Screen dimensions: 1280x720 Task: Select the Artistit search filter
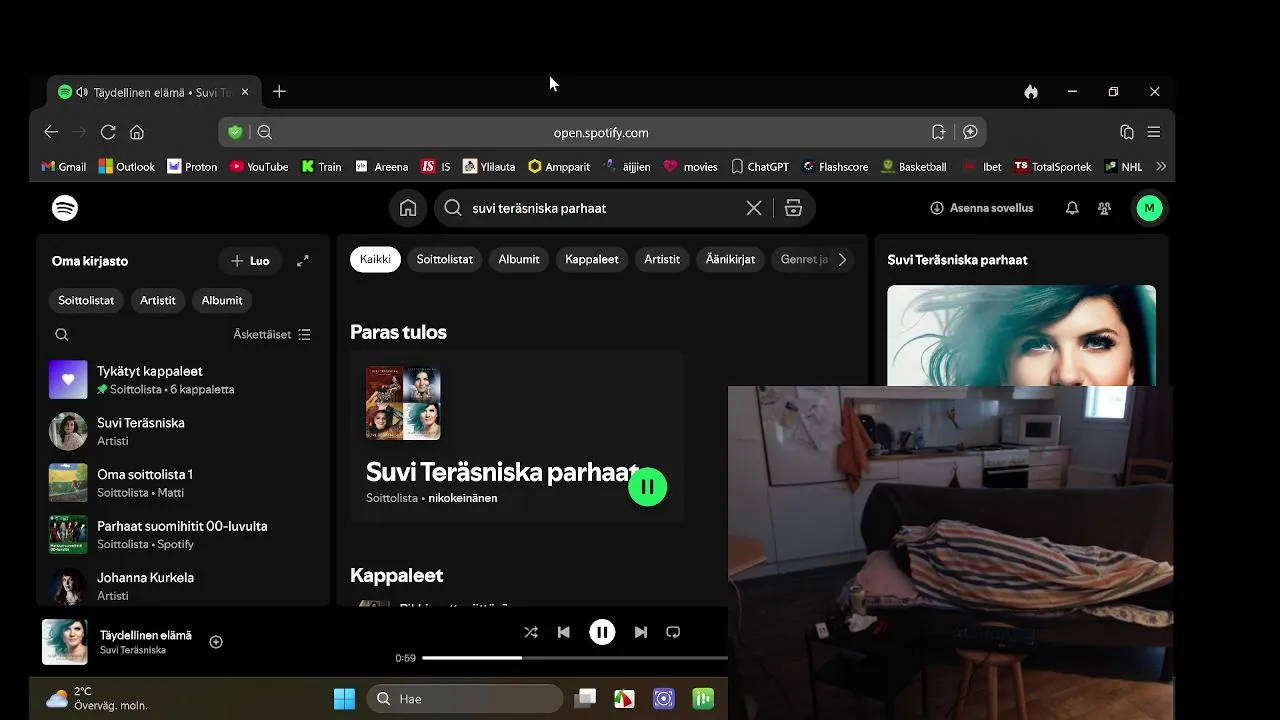coord(662,259)
